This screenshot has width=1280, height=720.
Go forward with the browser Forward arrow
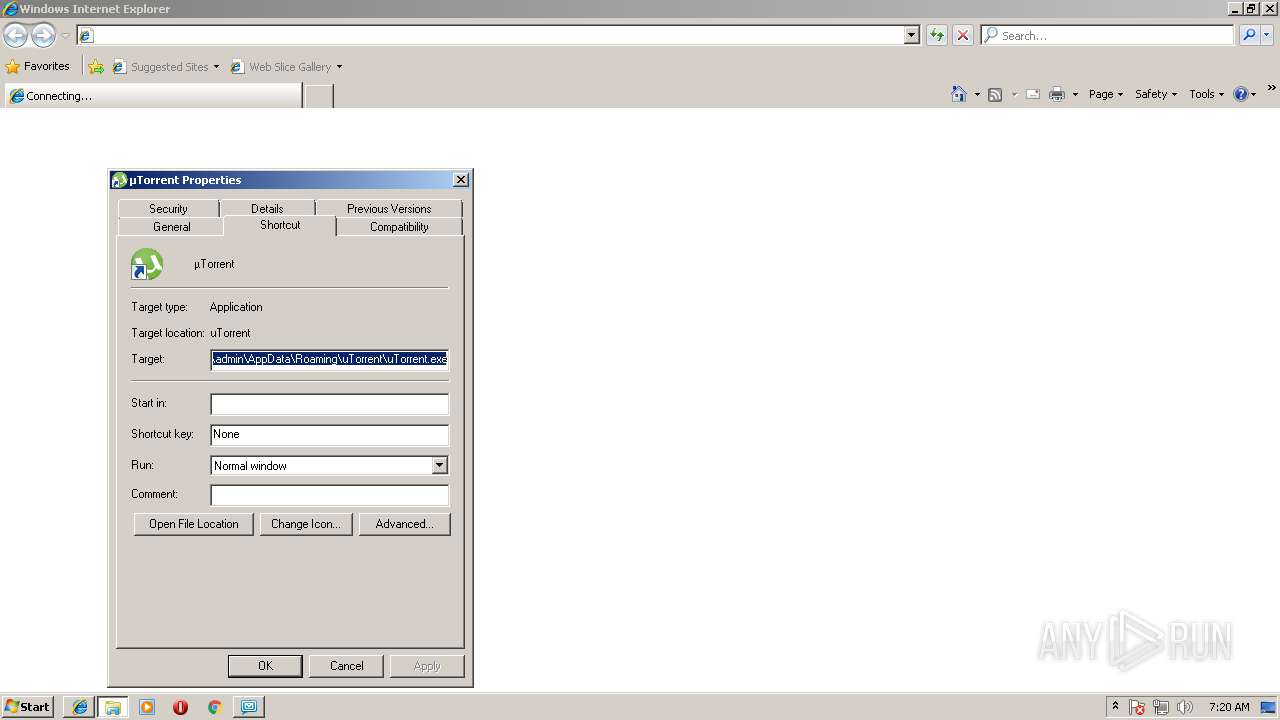pos(43,36)
